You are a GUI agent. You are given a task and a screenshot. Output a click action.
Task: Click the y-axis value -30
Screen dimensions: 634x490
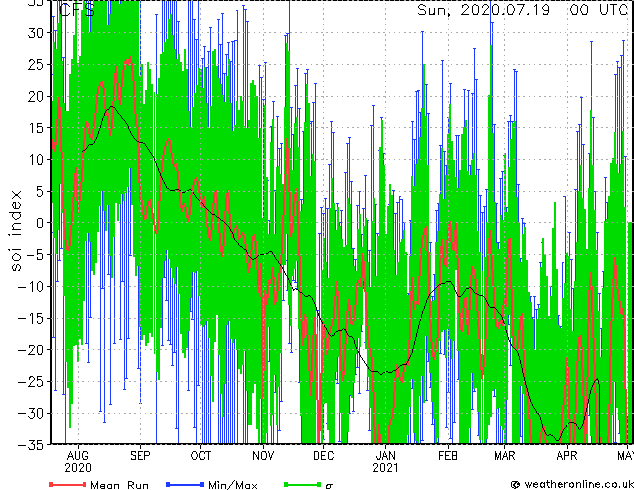[31, 414]
